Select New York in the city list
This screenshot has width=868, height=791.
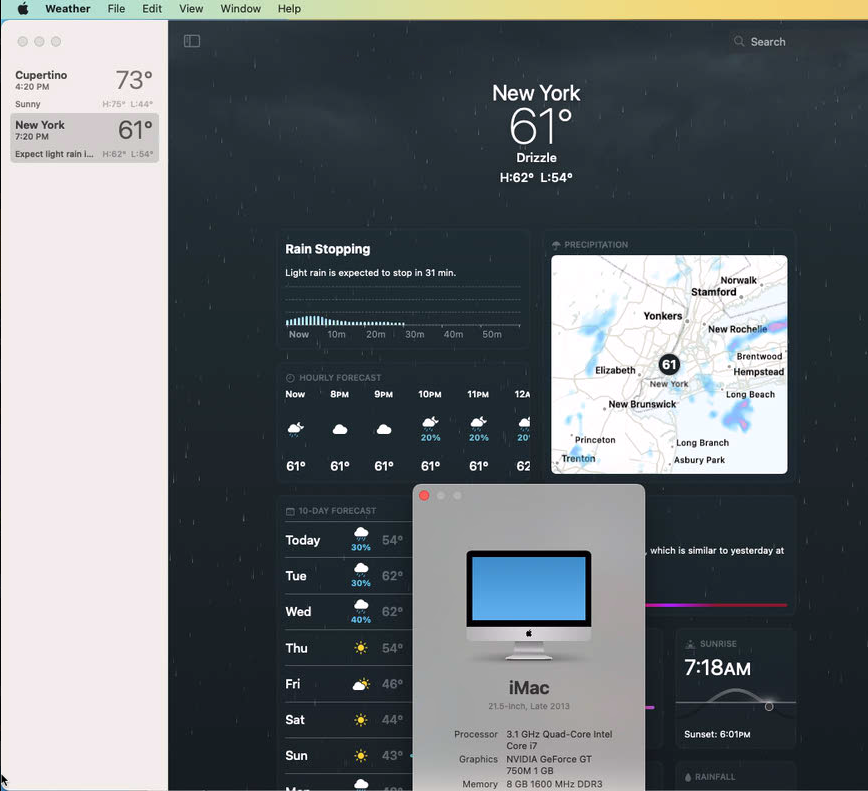[84, 138]
